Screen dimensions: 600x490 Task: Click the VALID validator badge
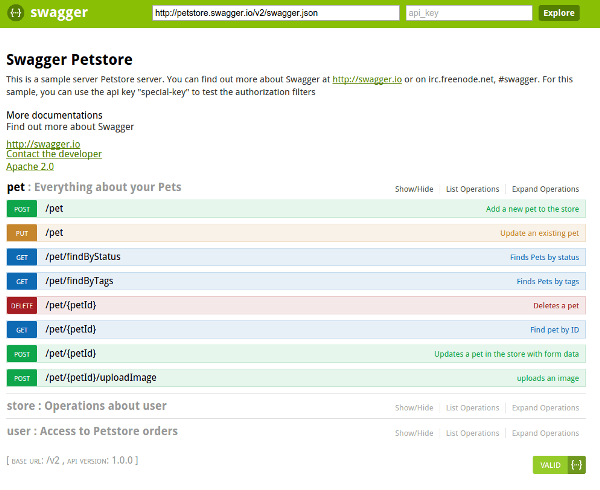[559, 465]
